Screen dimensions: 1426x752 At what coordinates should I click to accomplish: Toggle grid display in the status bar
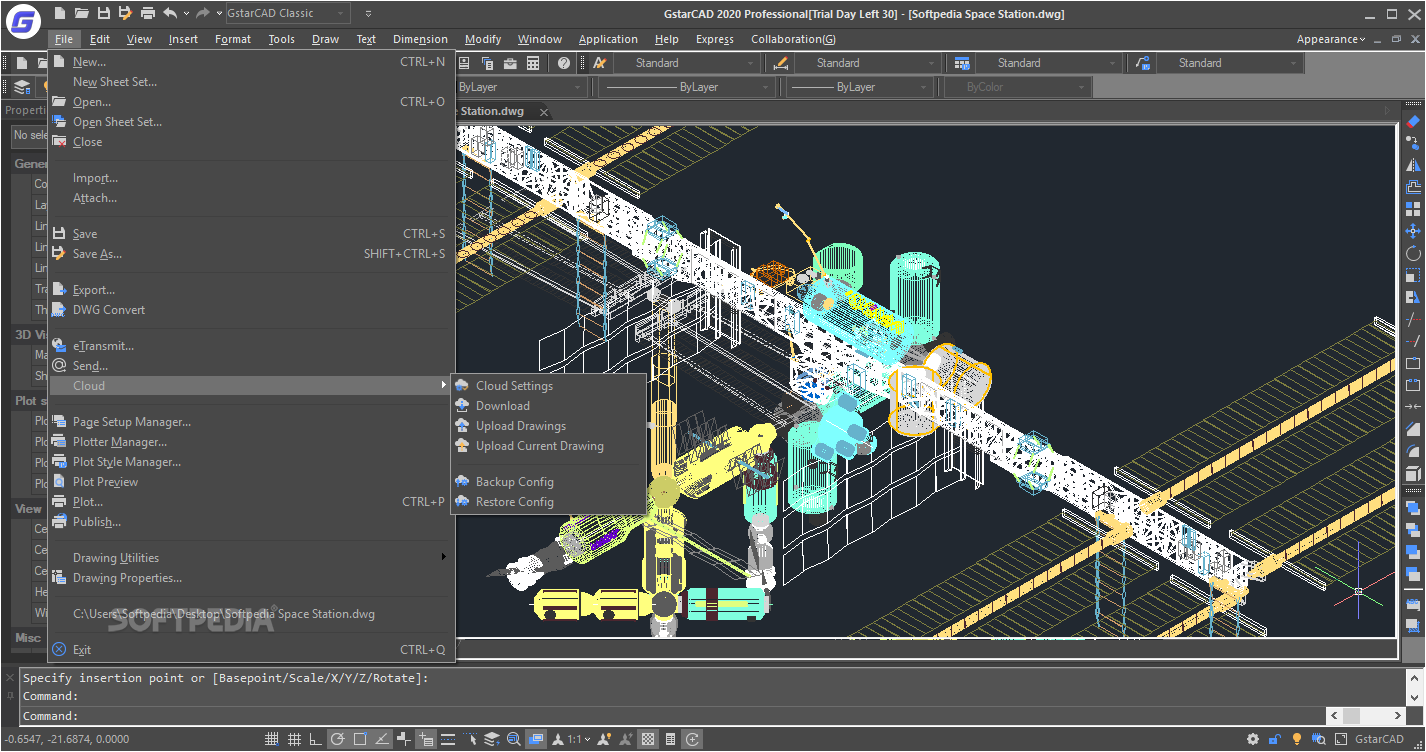click(294, 739)
